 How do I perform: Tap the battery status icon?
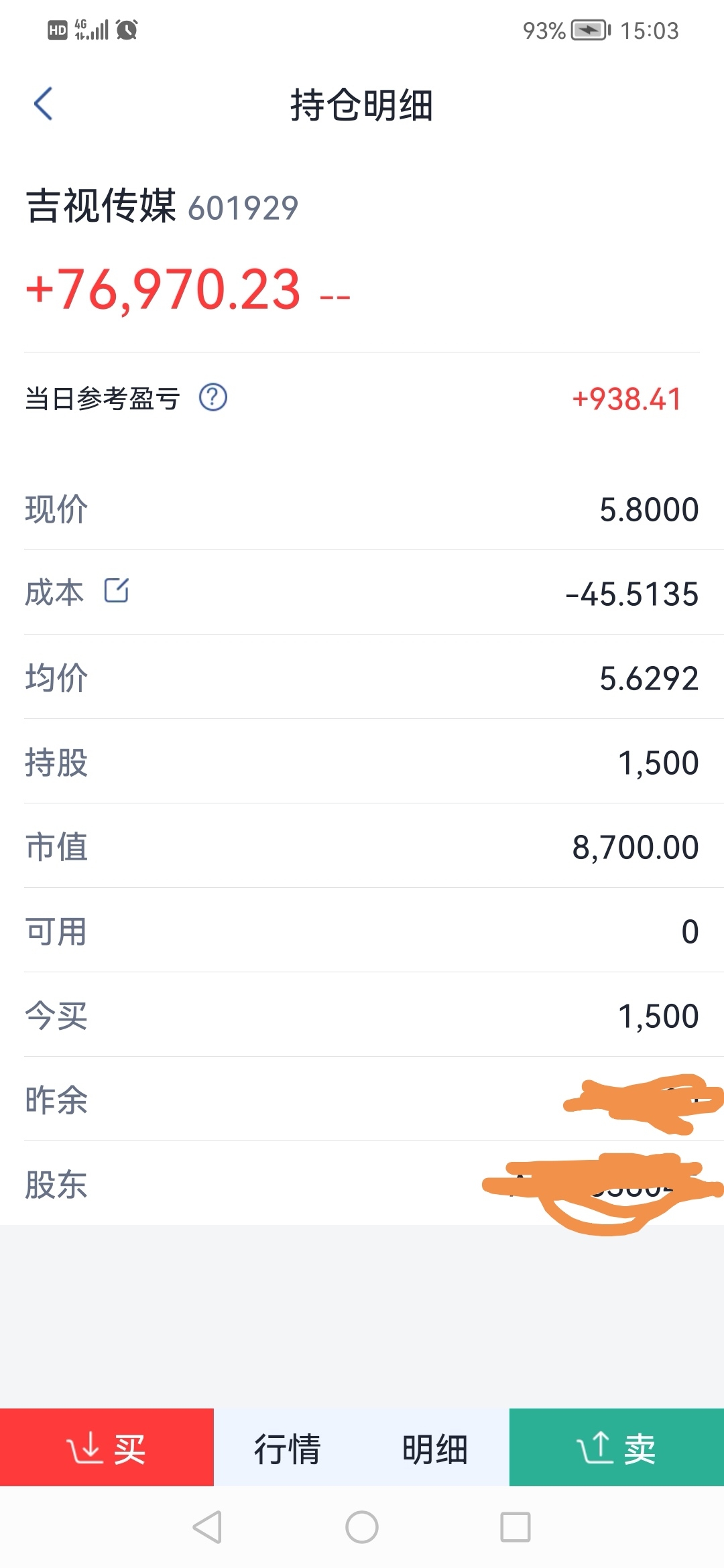tap(591, 30)
